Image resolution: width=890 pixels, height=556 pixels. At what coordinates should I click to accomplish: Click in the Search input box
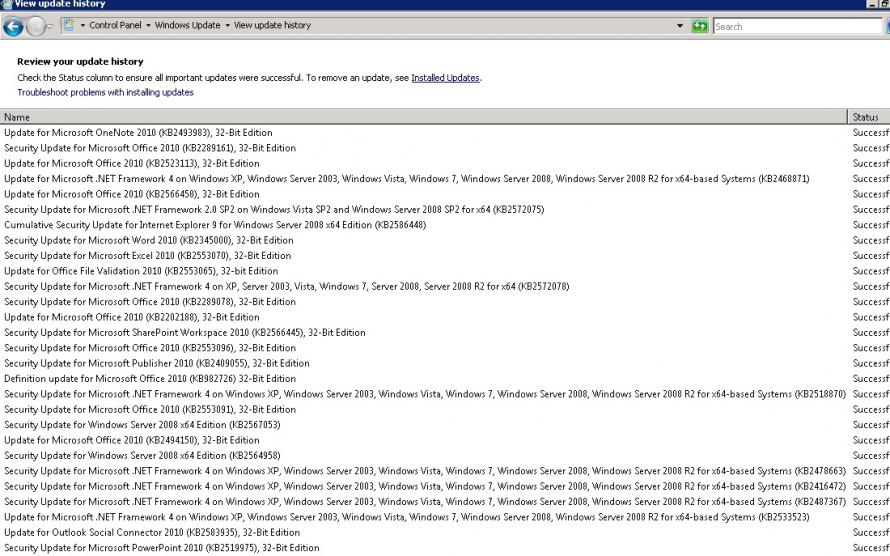coord(795,26)
